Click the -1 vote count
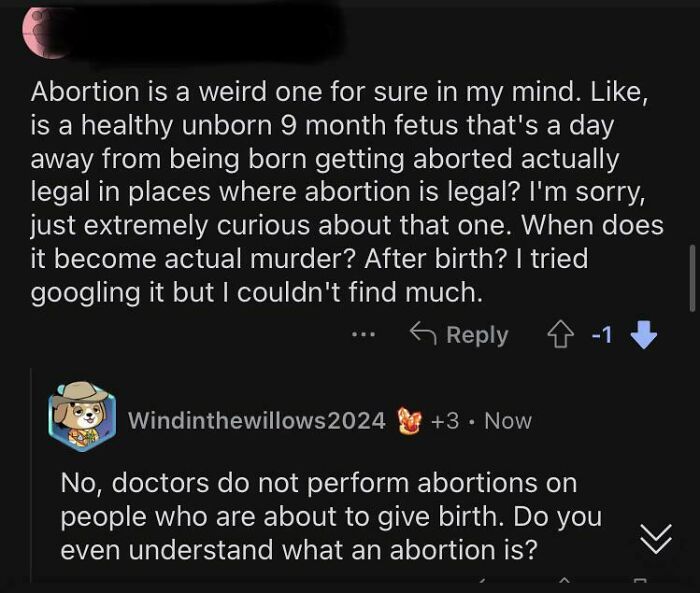 600,336
